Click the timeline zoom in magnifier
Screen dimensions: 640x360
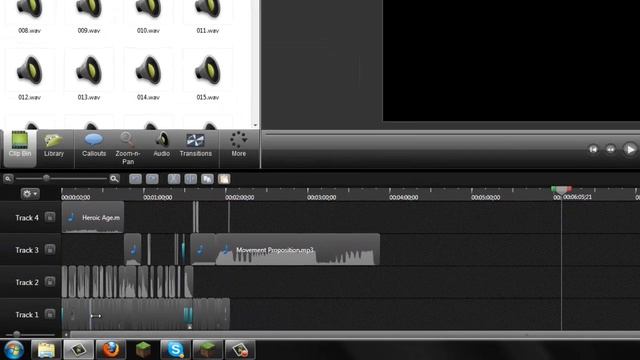(114, 178)
